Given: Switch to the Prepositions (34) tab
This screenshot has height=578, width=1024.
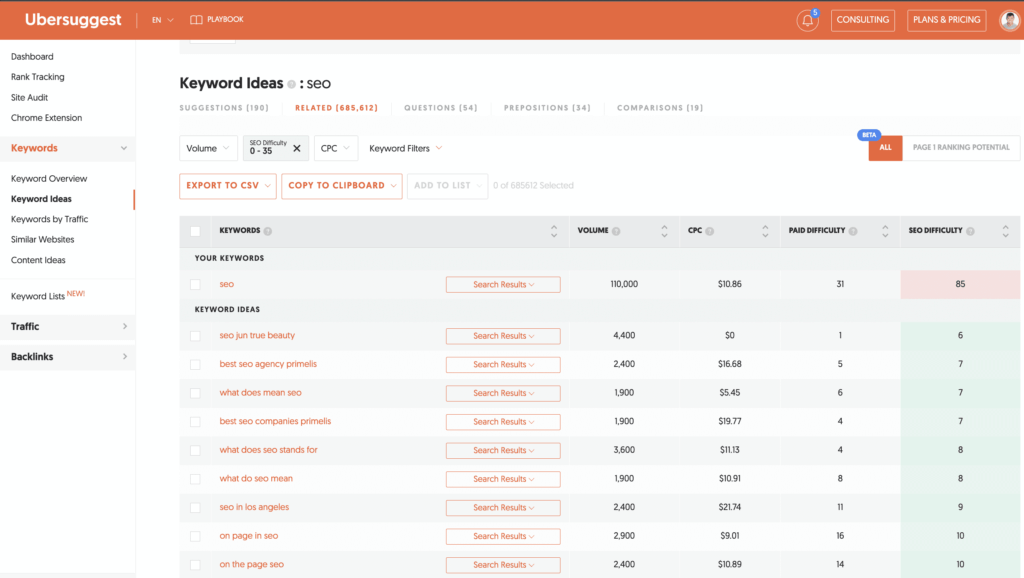Looking at the screenshot, I should pos(547,108).
